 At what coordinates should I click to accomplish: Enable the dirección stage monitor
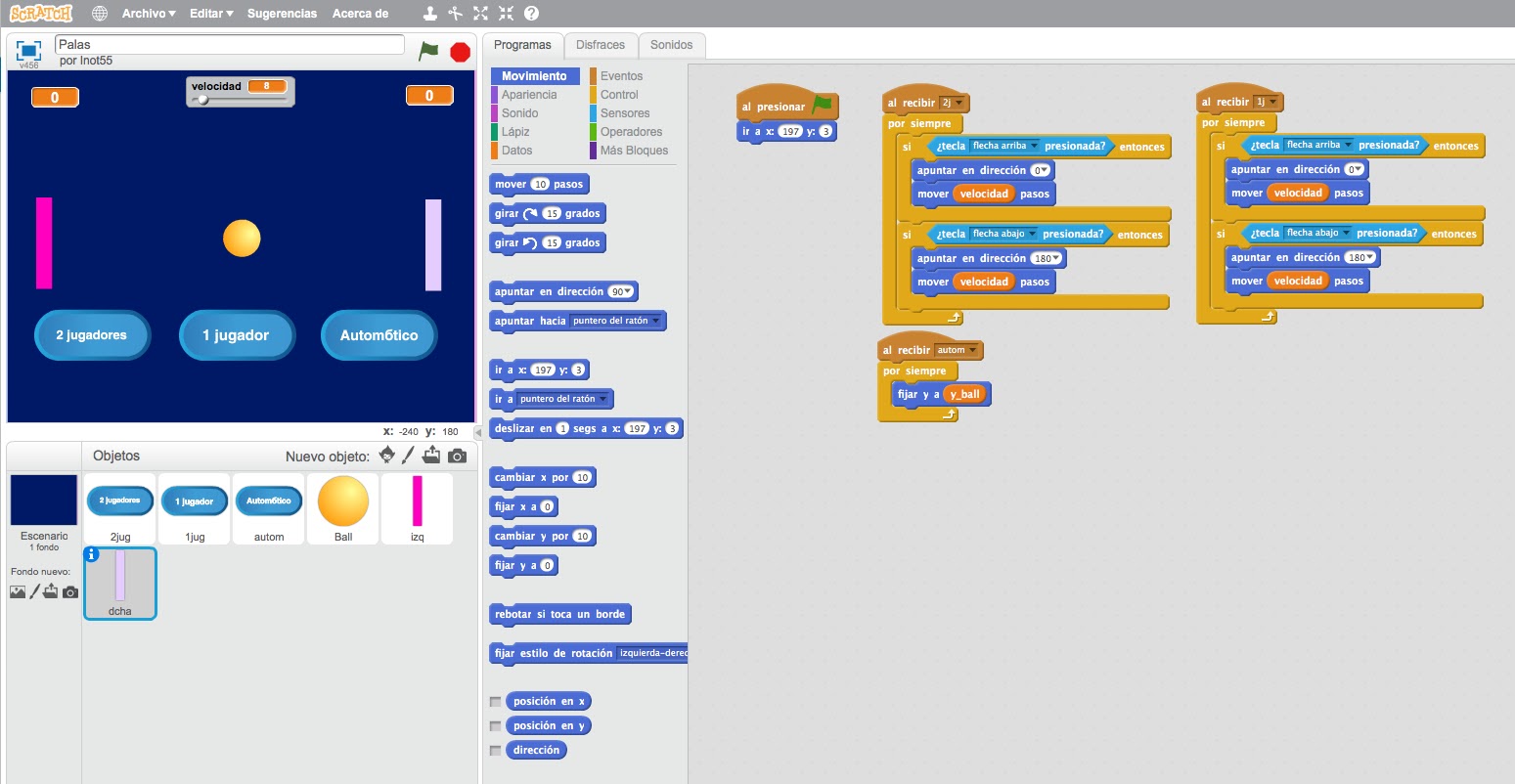[x=495, y=750]
